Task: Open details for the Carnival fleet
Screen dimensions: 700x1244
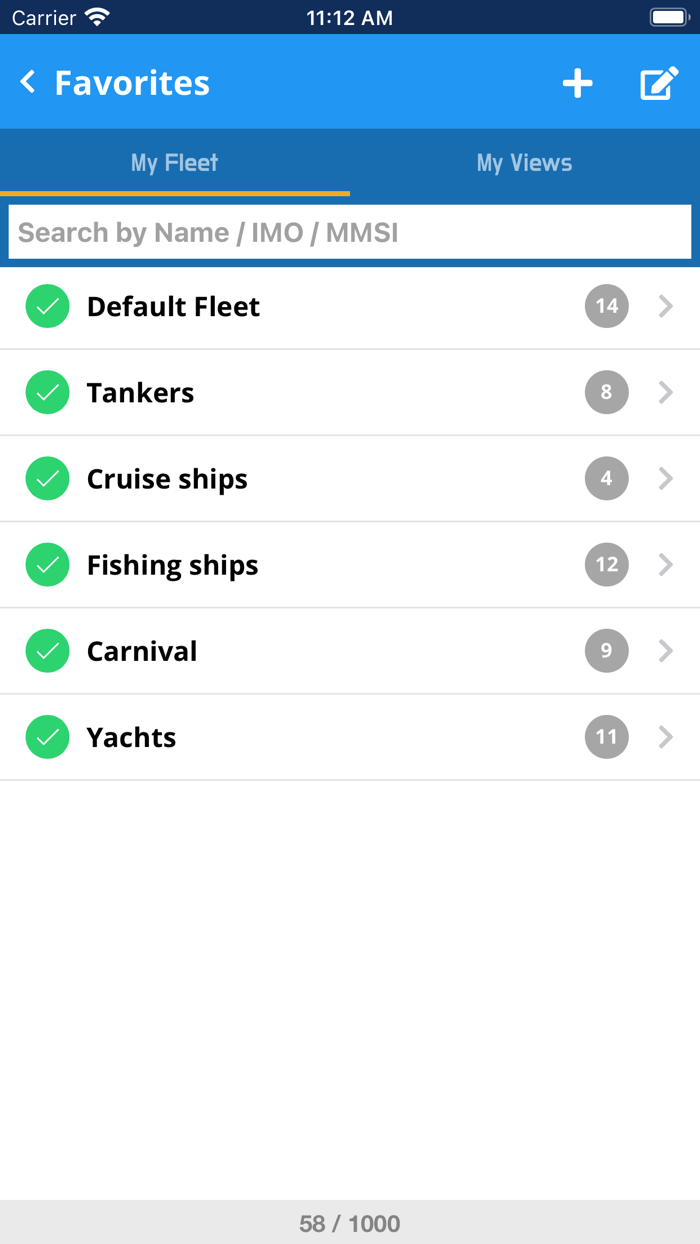Action: [666, 651]
